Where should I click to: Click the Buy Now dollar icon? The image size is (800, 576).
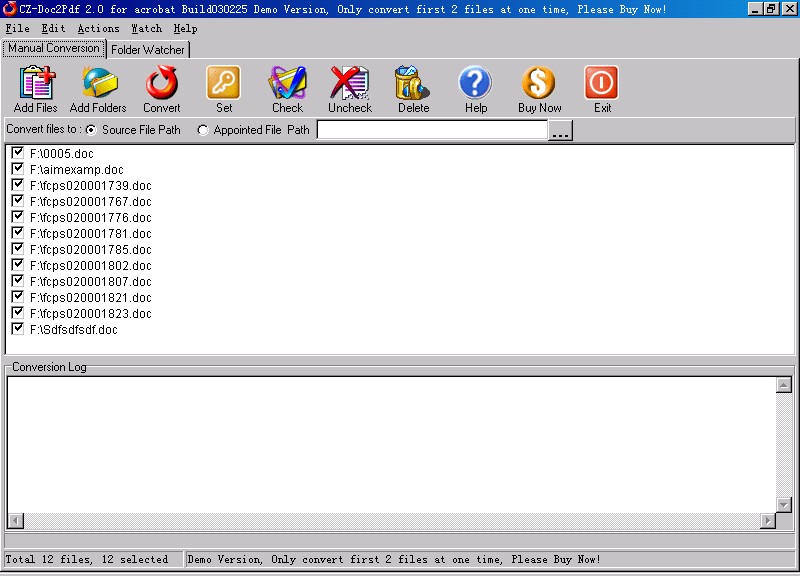click(539, 84)
